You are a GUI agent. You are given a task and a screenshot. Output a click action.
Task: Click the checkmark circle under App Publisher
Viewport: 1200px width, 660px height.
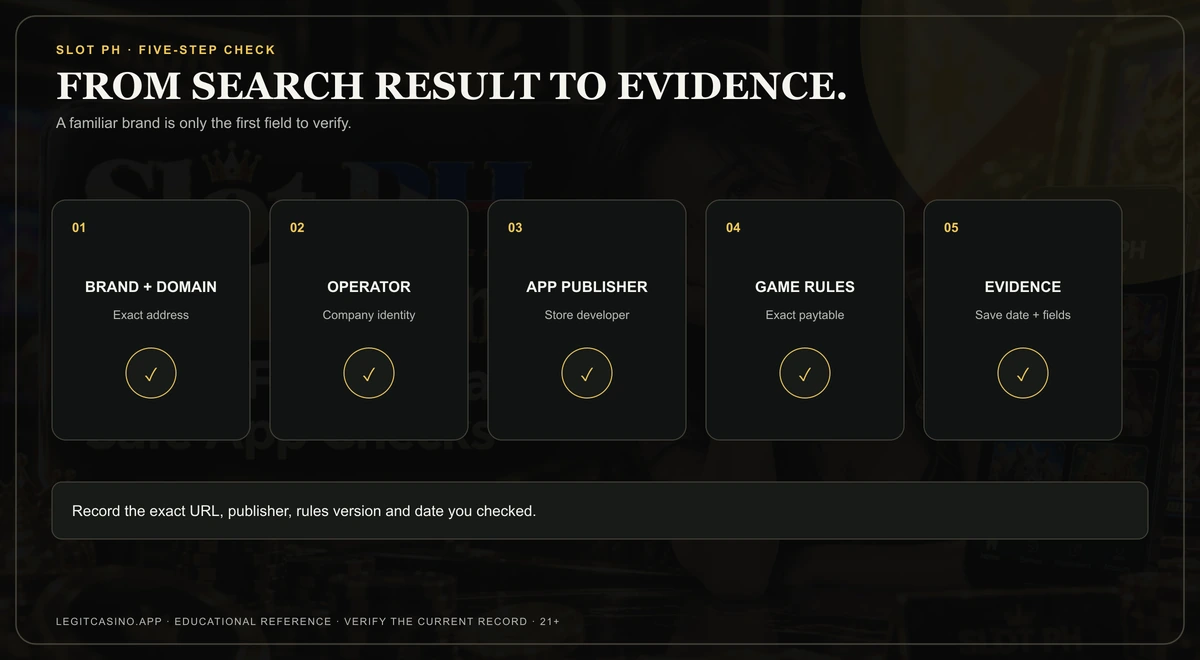[x=587, y=374]
